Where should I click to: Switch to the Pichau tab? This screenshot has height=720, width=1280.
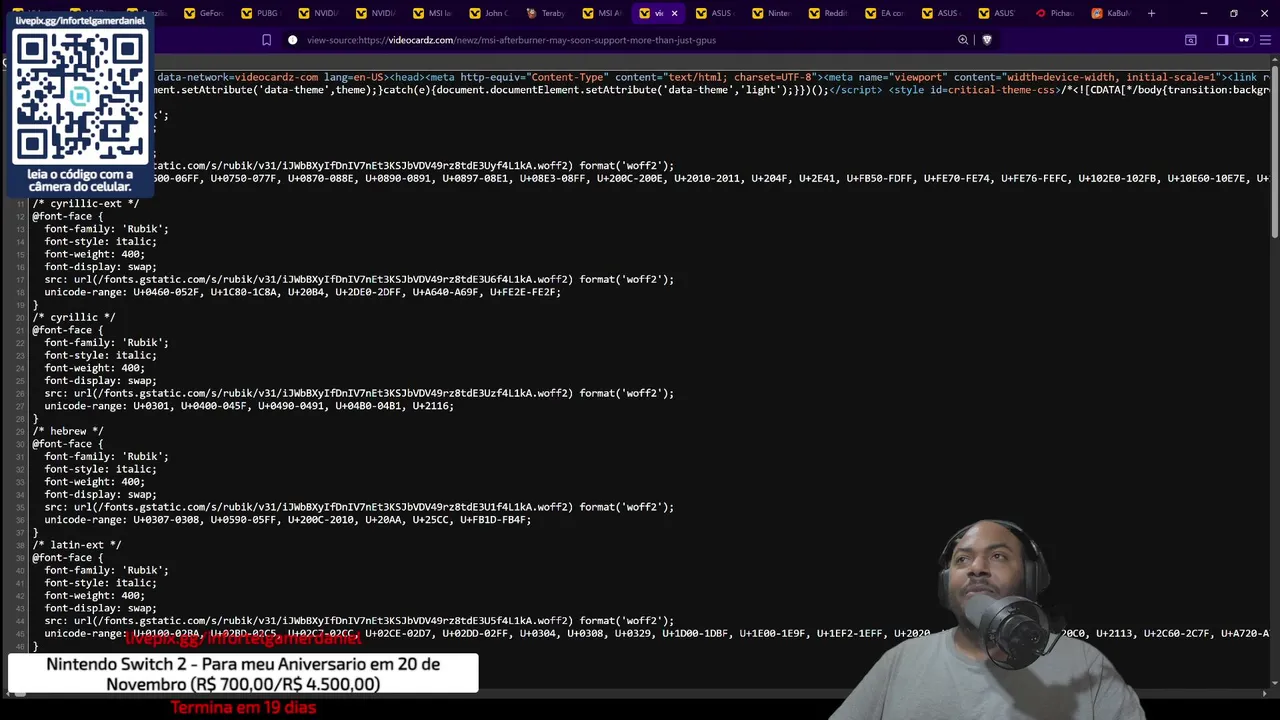(1057, 13)
